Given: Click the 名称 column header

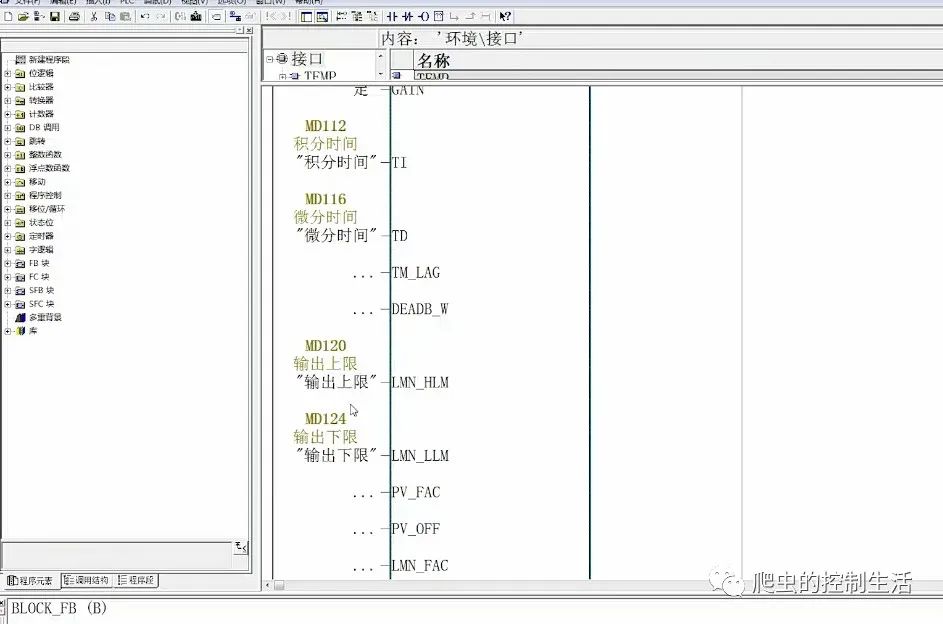Looking at the screenshot, I should tap(433, 60).
